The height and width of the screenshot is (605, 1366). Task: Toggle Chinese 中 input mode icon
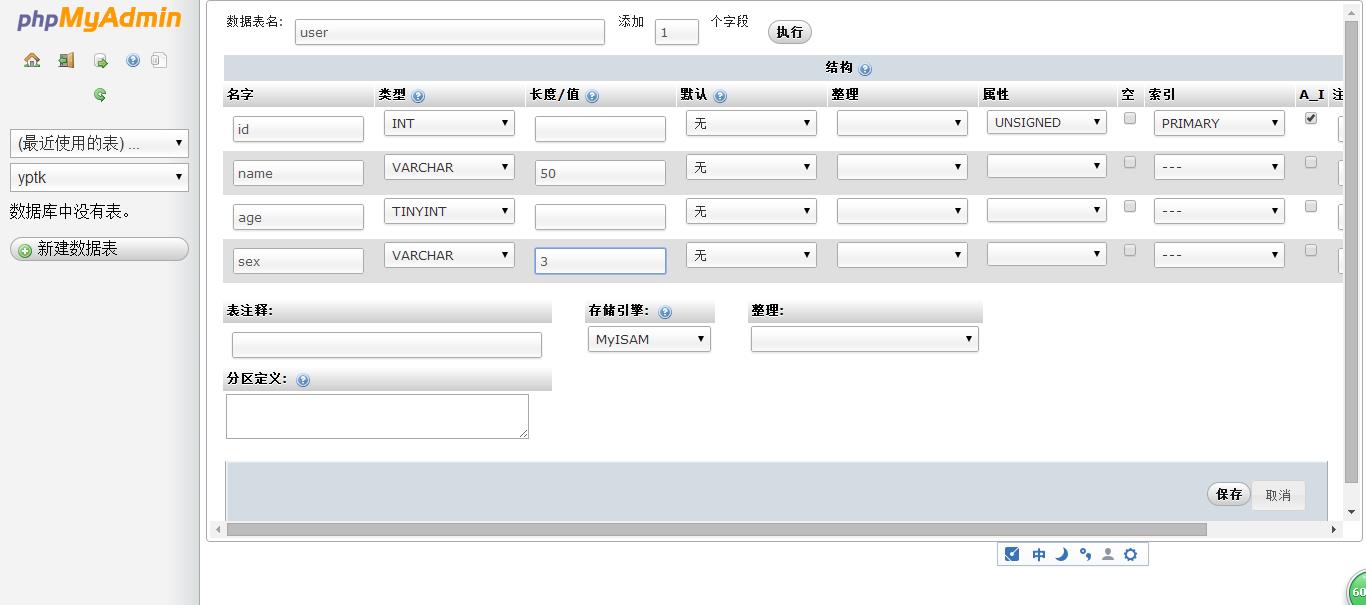coord(1039,554)
